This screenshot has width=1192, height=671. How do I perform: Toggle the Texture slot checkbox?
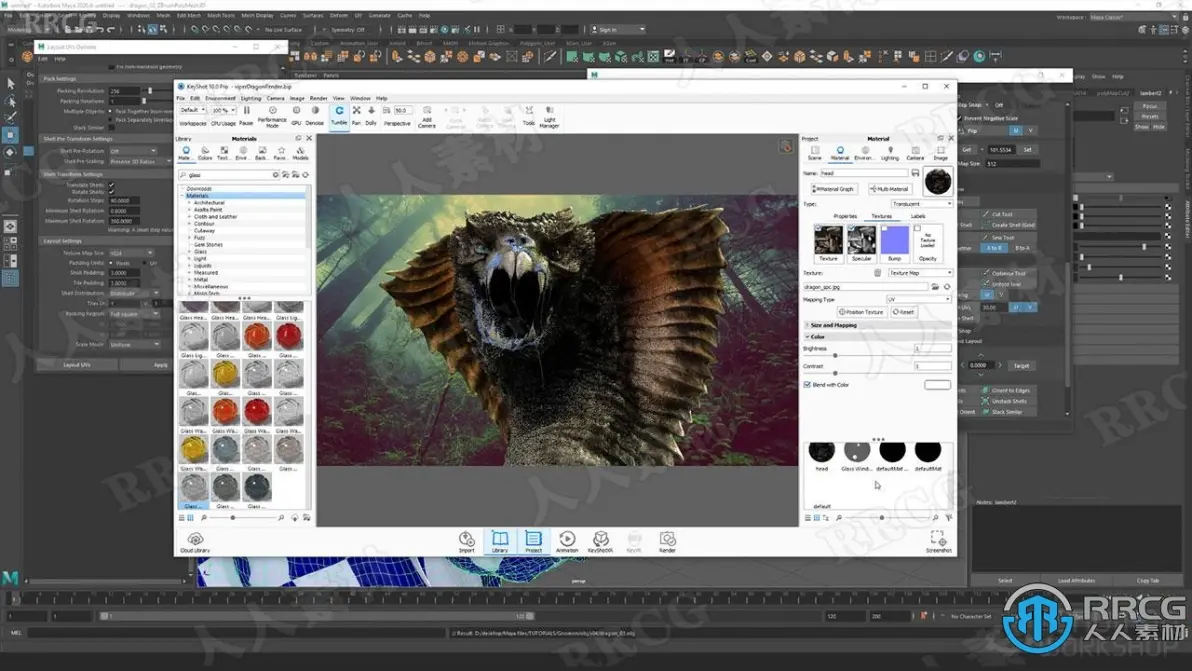(818, 228)
